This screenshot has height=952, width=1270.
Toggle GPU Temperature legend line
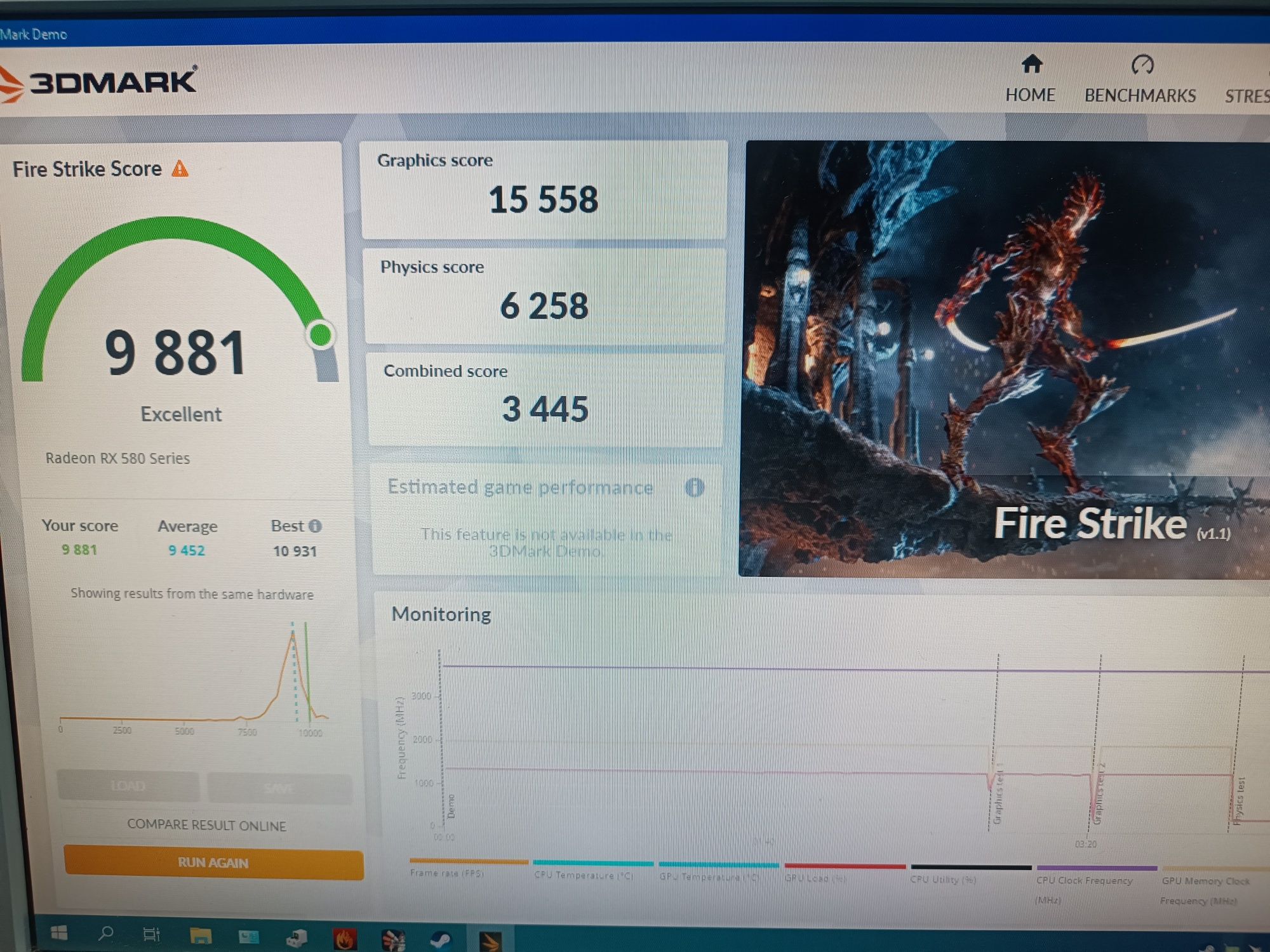[718, 871]
